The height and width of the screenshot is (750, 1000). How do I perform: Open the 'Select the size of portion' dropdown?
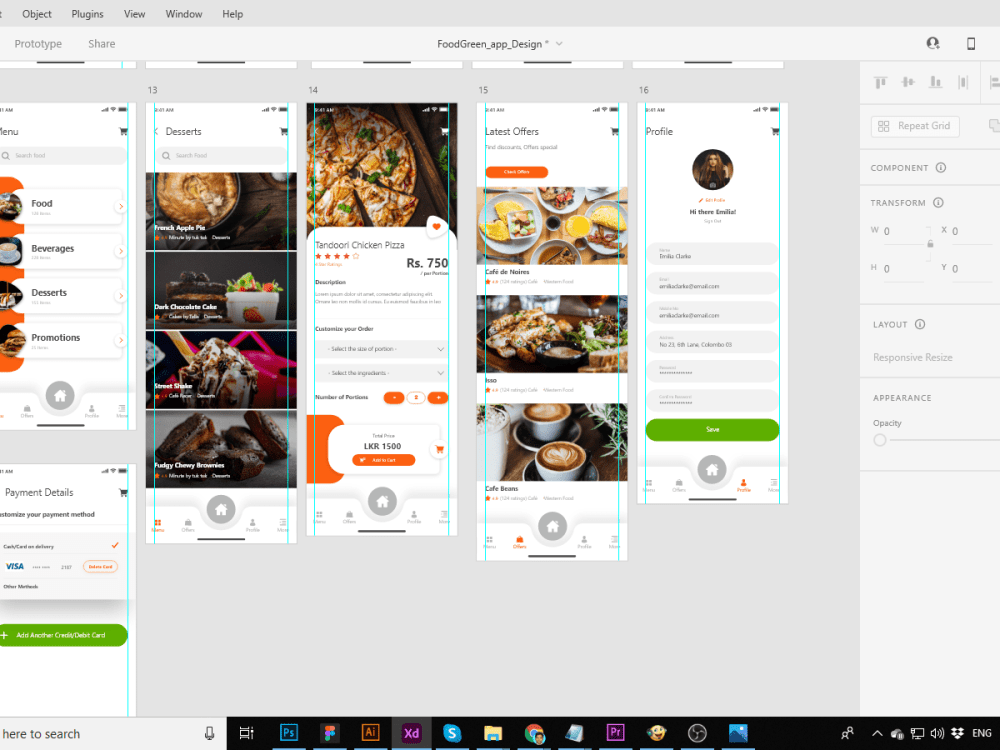tap(381, 349)
